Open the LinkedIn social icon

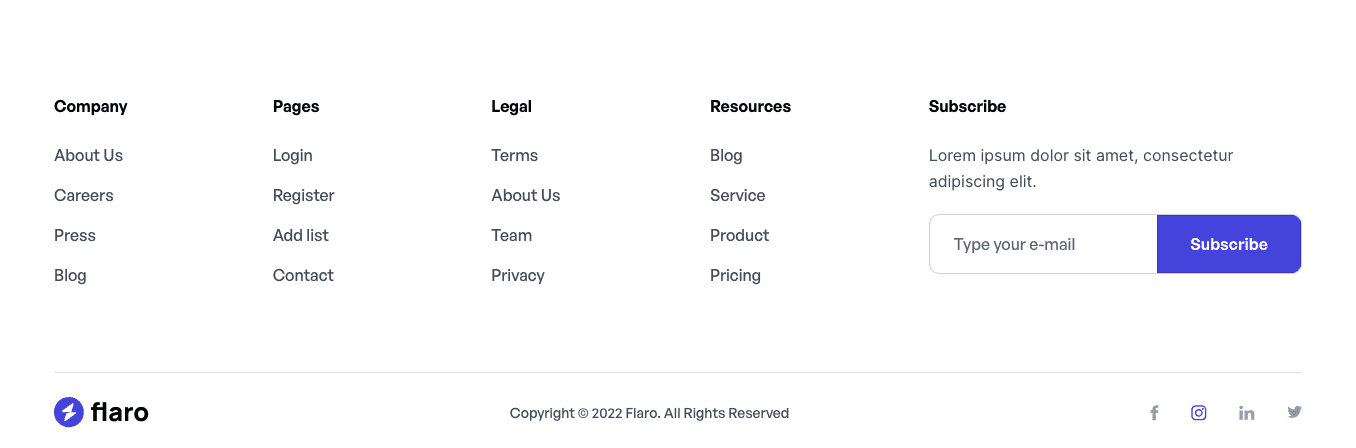point(1247,413)
